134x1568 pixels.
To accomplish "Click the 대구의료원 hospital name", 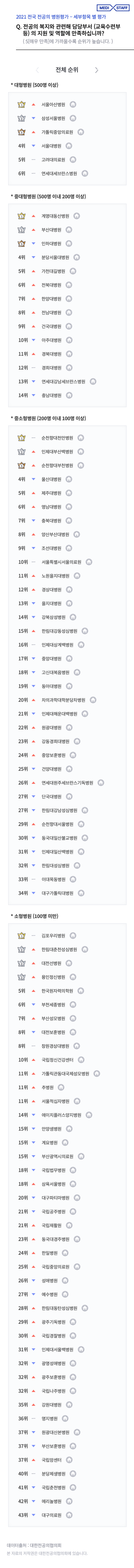I will (51, 1514).
